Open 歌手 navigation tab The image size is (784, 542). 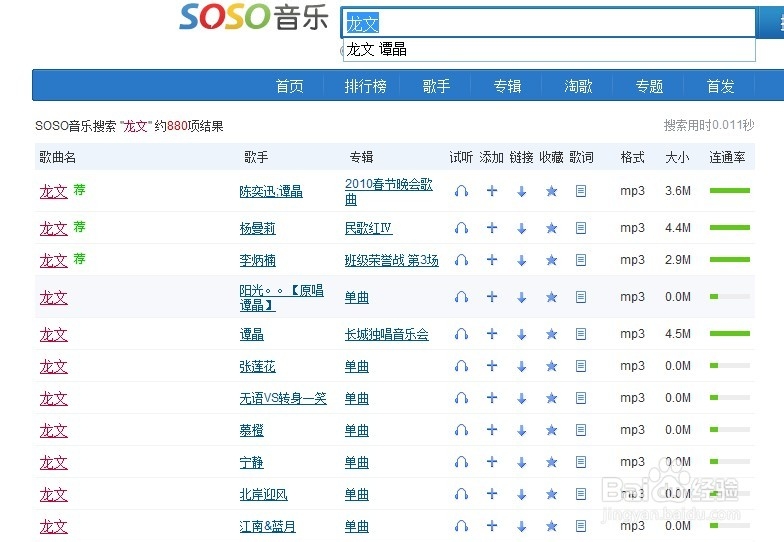click(x=436, y=86)
